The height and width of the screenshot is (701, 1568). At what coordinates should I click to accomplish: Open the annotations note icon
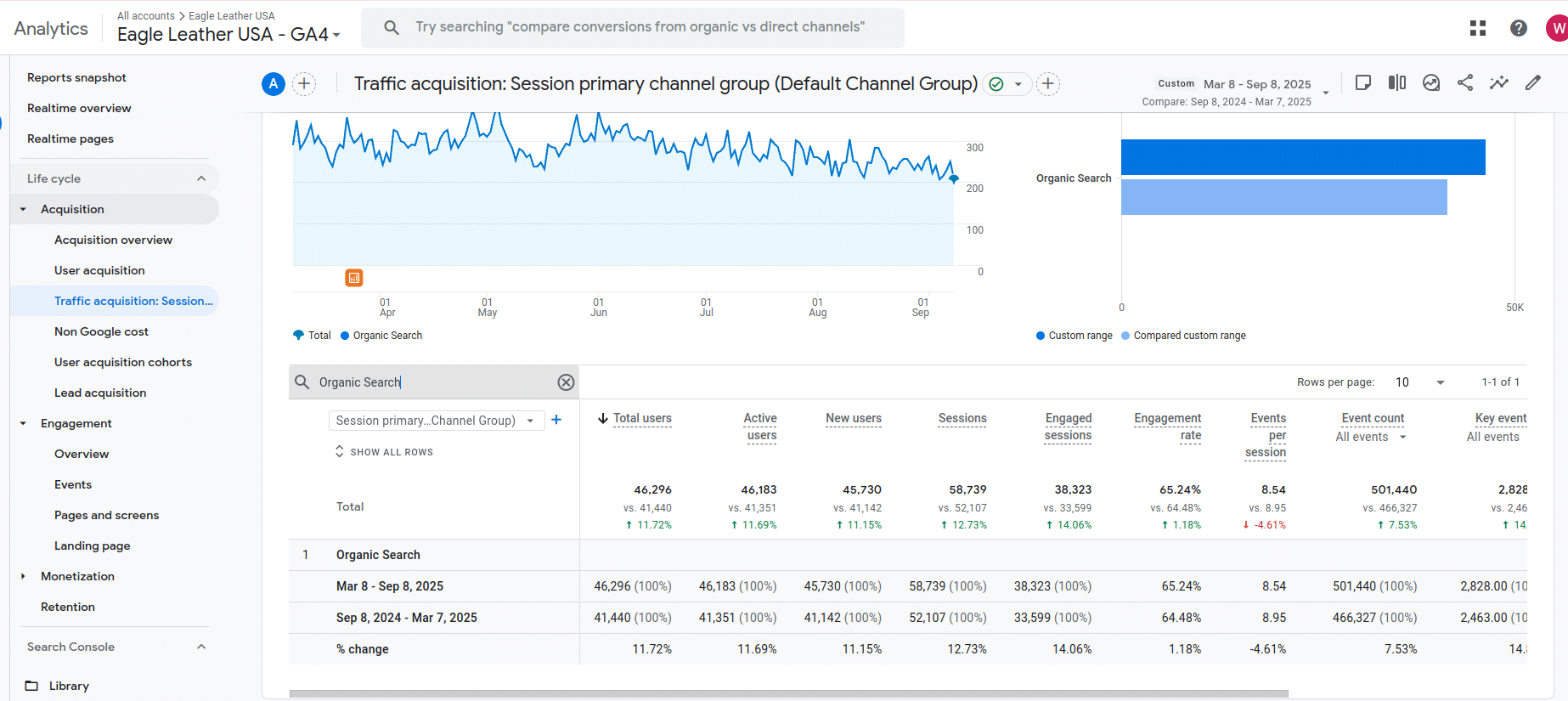point(1363,82)
